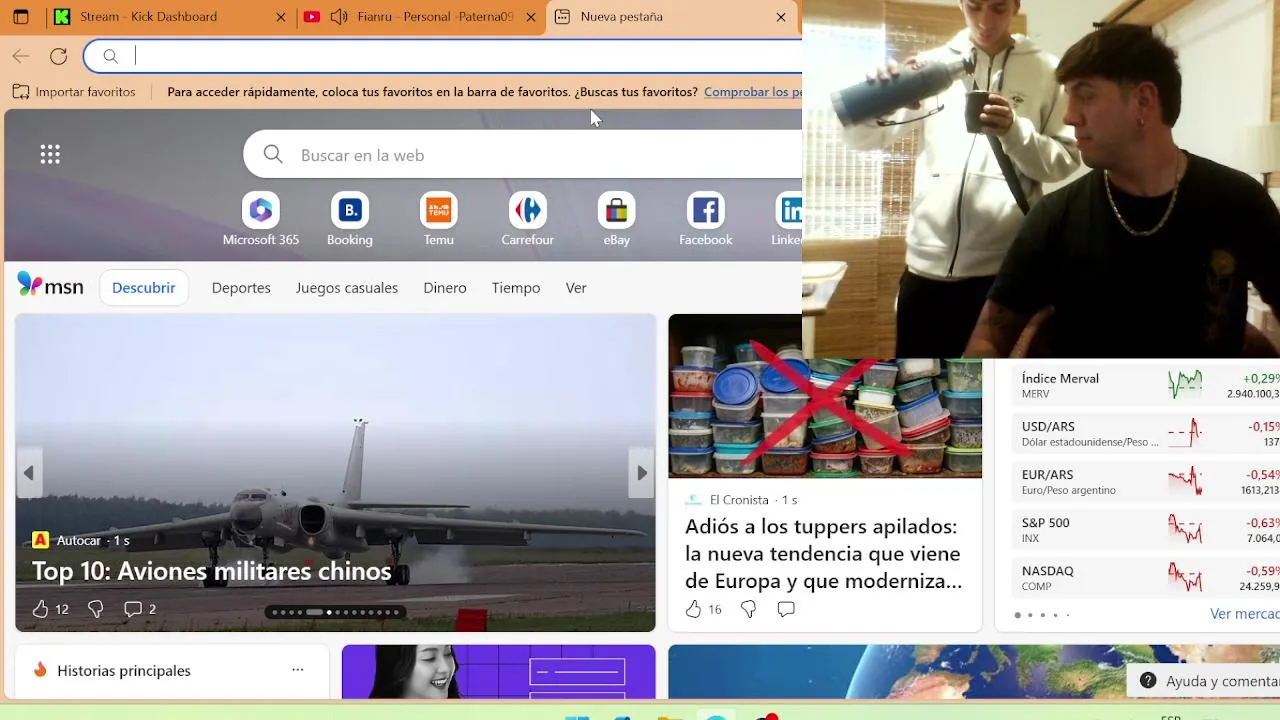Open Carrefour shortcut
The image size is (1280, 720).
528,219
